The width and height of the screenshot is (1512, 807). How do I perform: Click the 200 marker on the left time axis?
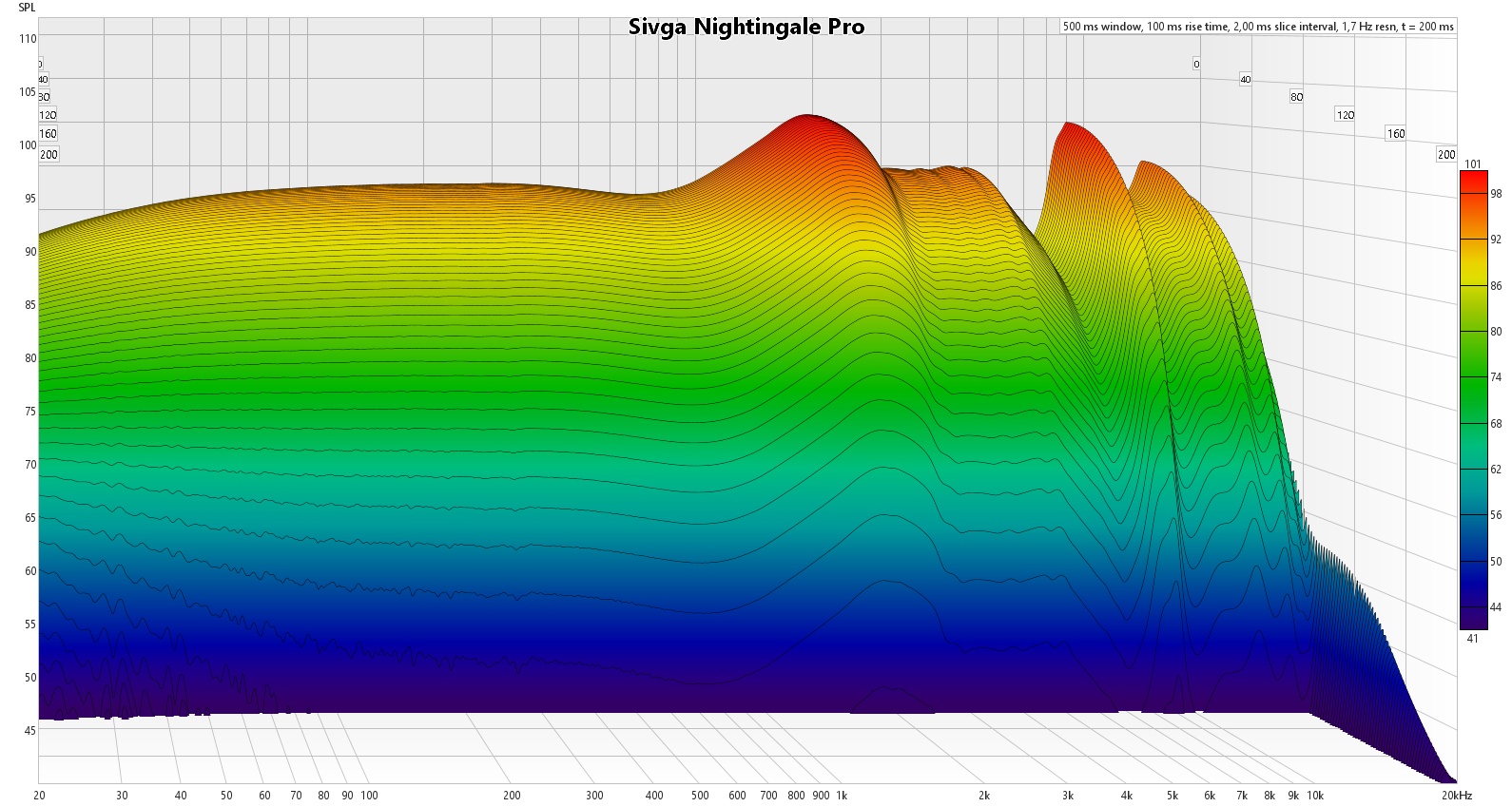click(x=48, y=155)
